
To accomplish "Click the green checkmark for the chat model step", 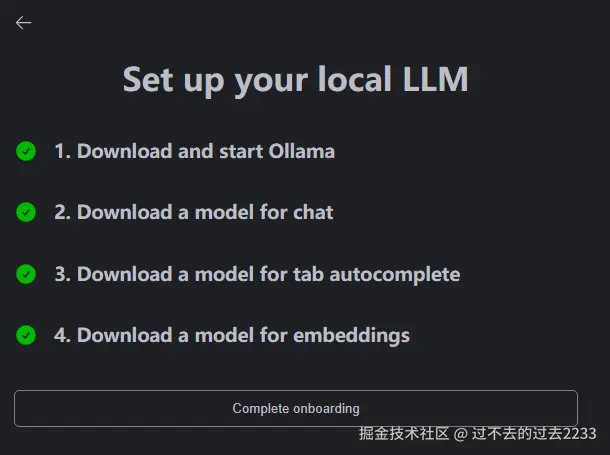I will (x=26, y=212).
